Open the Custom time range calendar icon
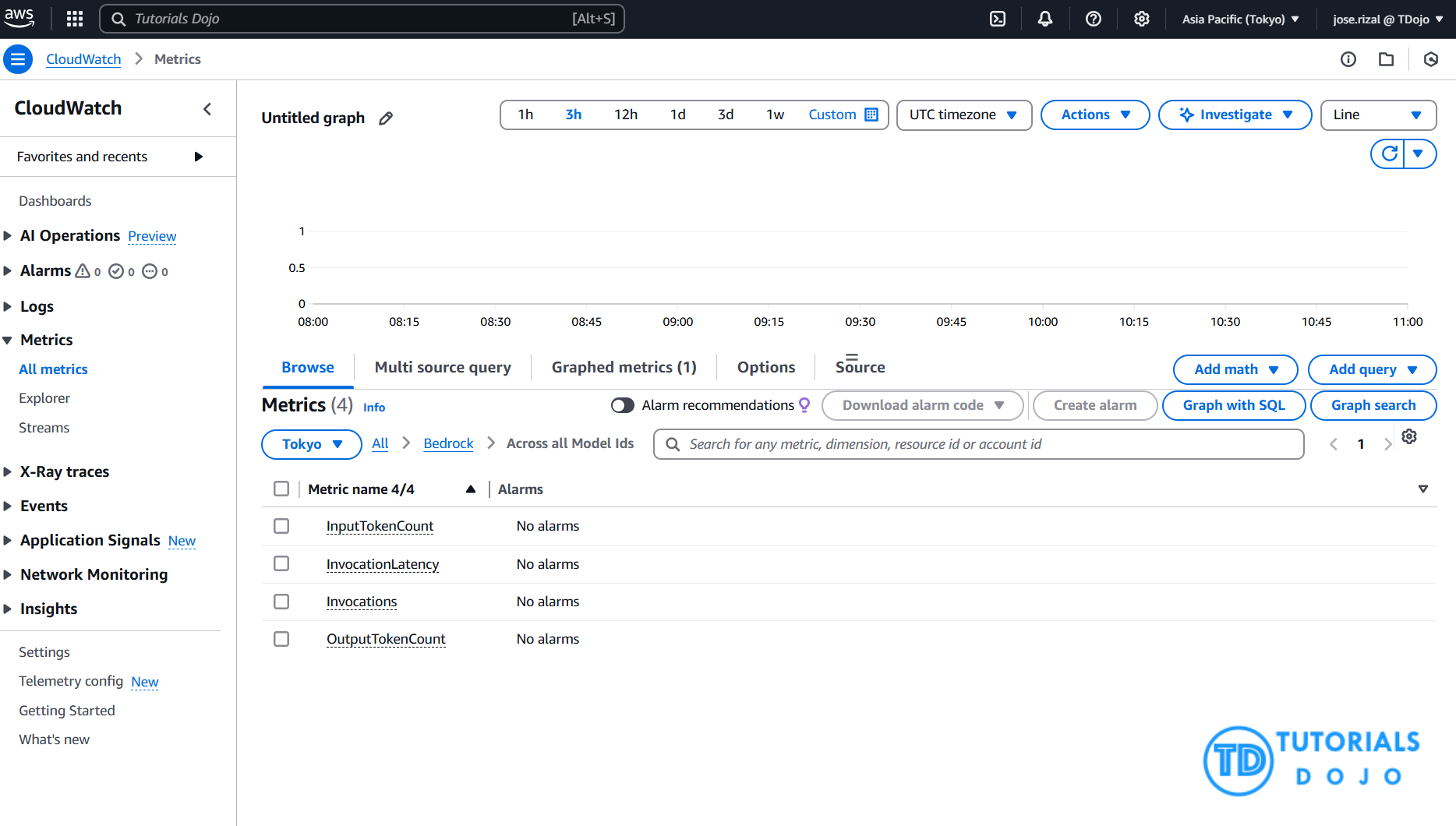The width and height of the screenshot is (1456, 826). [x=871, y=115]
